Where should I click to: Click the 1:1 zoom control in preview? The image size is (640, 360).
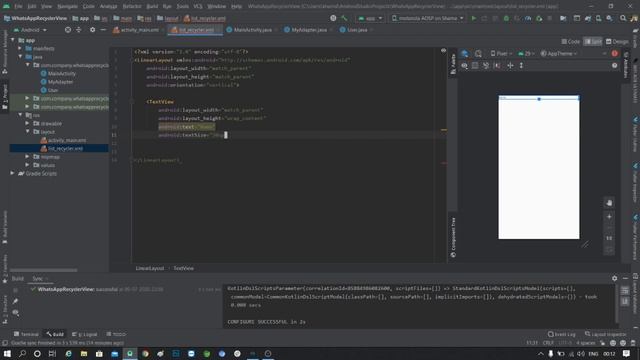point(609,238)
